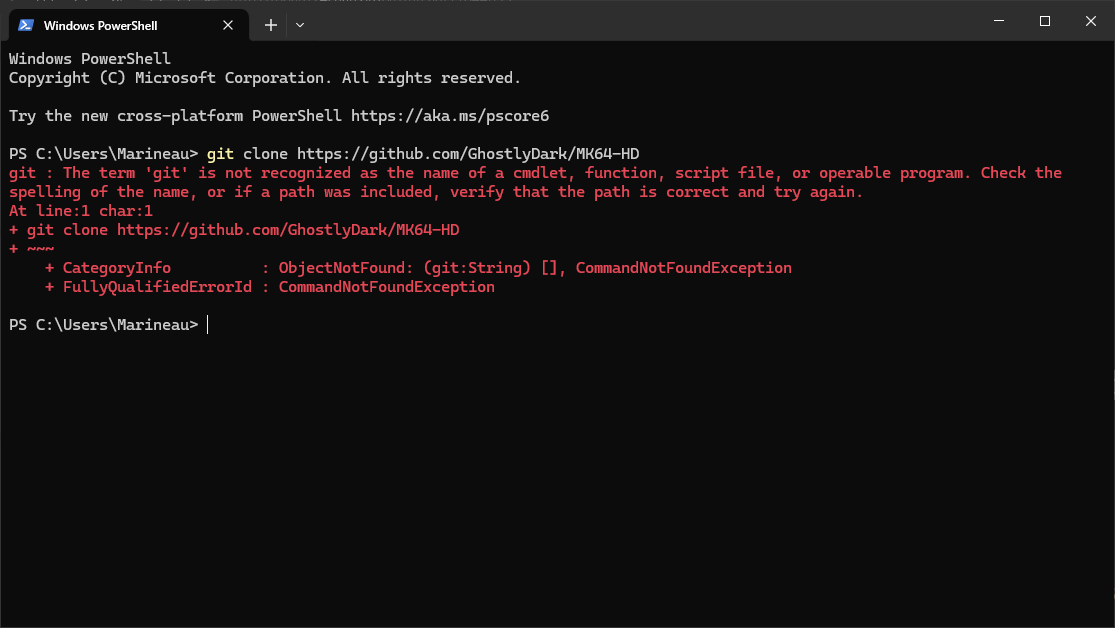Viewport: 1115px width, 628px height.
Task: Click the 'Windows PowerShell' header line in terminal
Action: click(x=90, y=59)
